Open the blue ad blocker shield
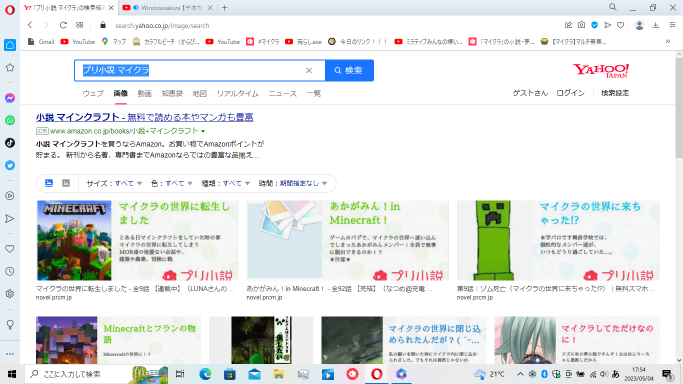The image size is (683, 384). coord(595,25)
